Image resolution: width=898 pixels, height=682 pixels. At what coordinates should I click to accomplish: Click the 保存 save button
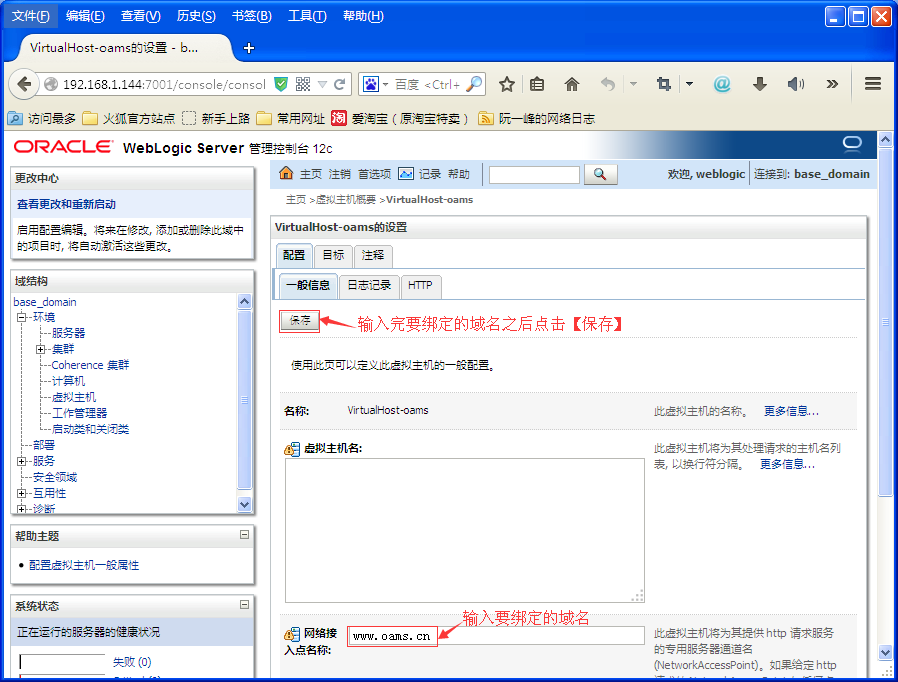(300, 320)
